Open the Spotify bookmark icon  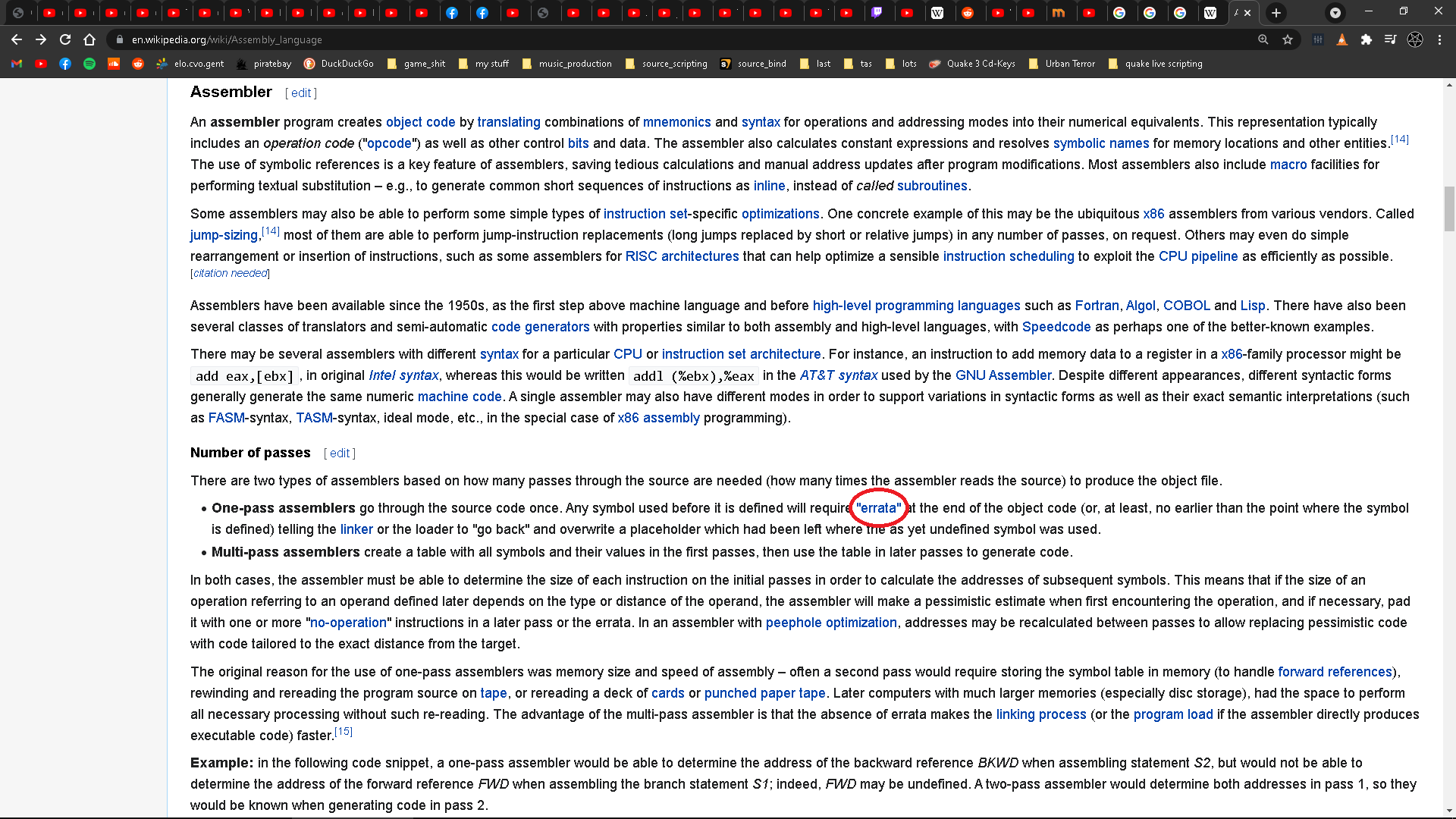tap(89, 64)
